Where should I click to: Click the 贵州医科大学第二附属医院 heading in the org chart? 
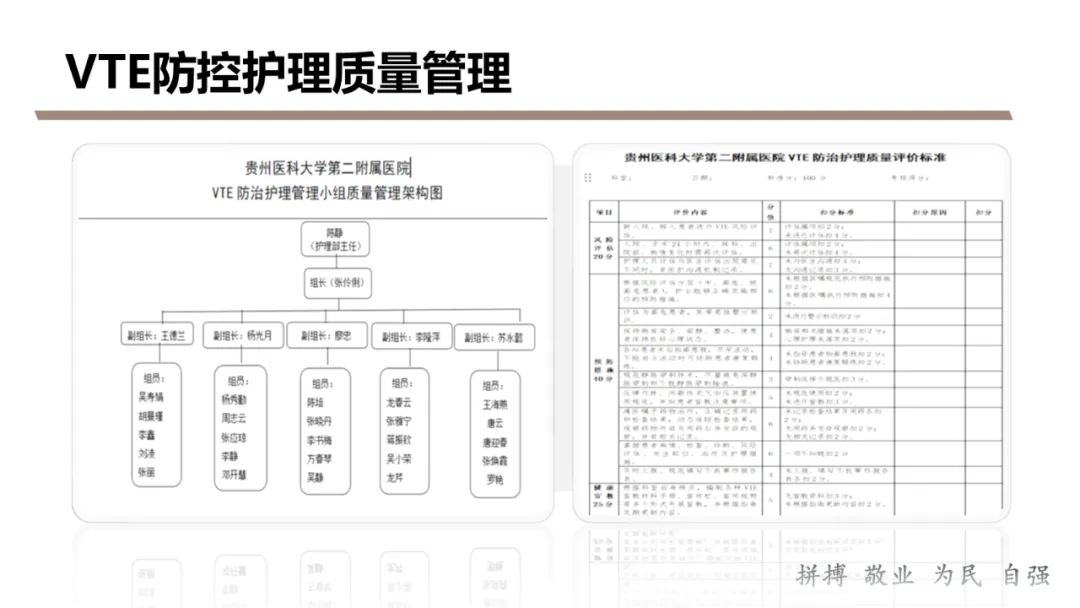coord(327,167)
